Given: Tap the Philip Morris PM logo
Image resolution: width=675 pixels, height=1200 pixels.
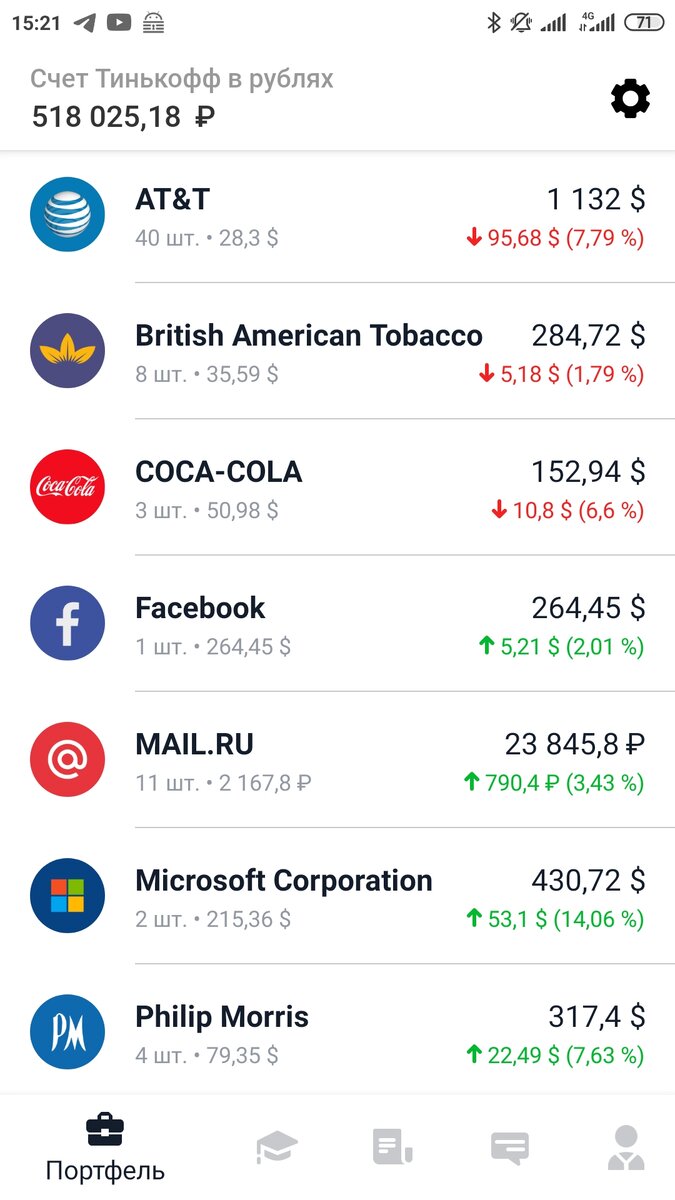Looking at the screenshot, I should coord(67,1032).
